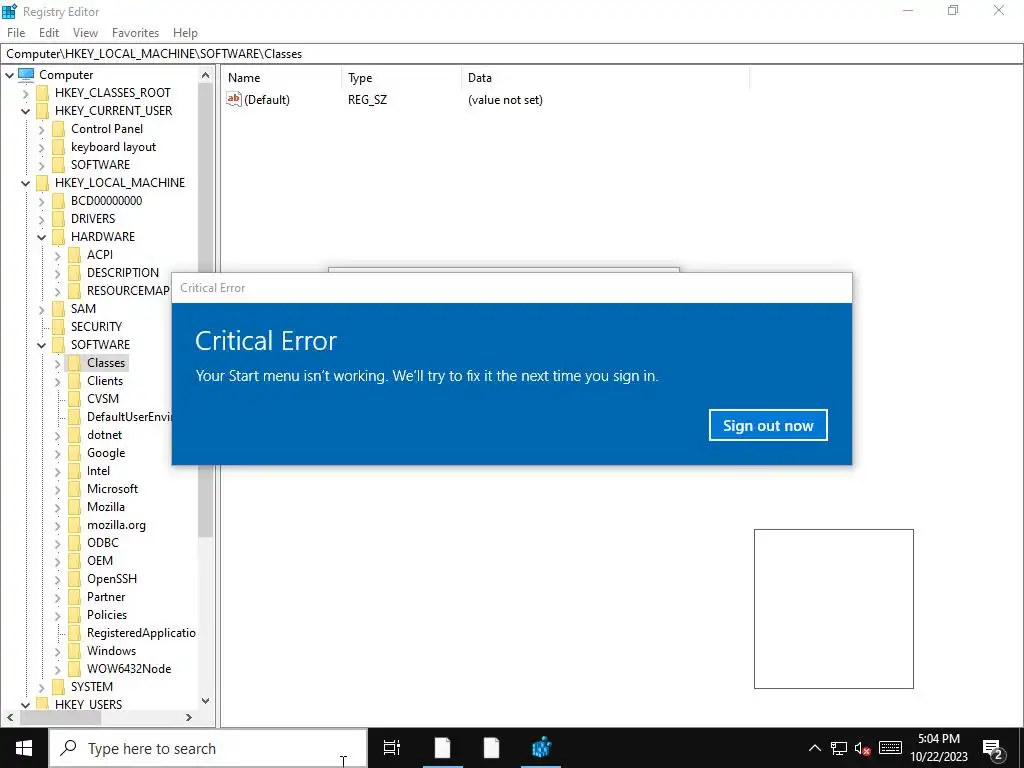The height and width of the screenshot is (768, 1024).
Task: Click tree scrollbar up arrow
Action: coord(206,75)
